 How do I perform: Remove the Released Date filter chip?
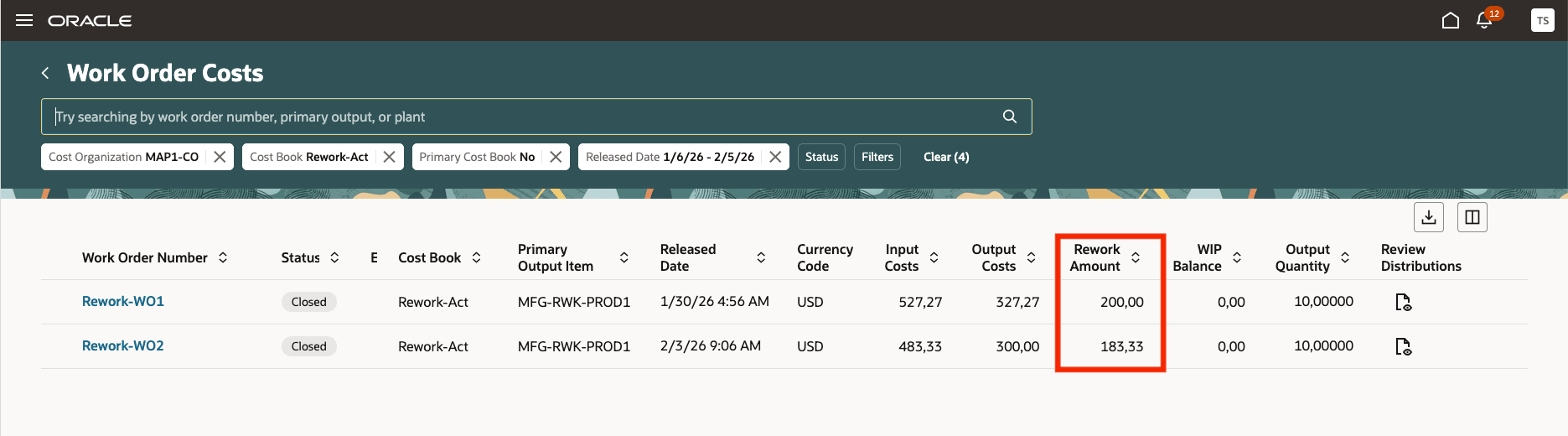point(775,157)
